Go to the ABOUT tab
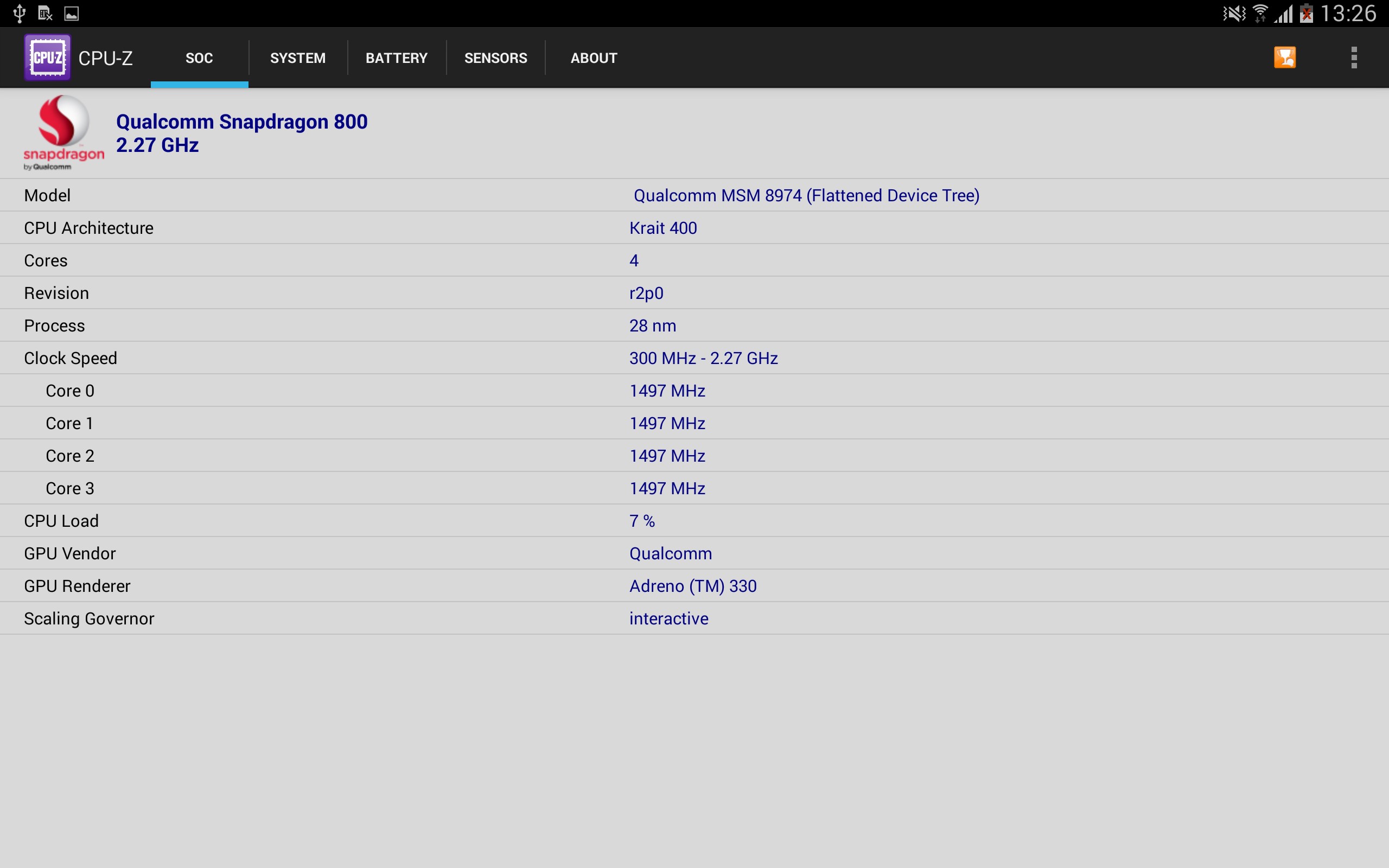 coord(594,58)
